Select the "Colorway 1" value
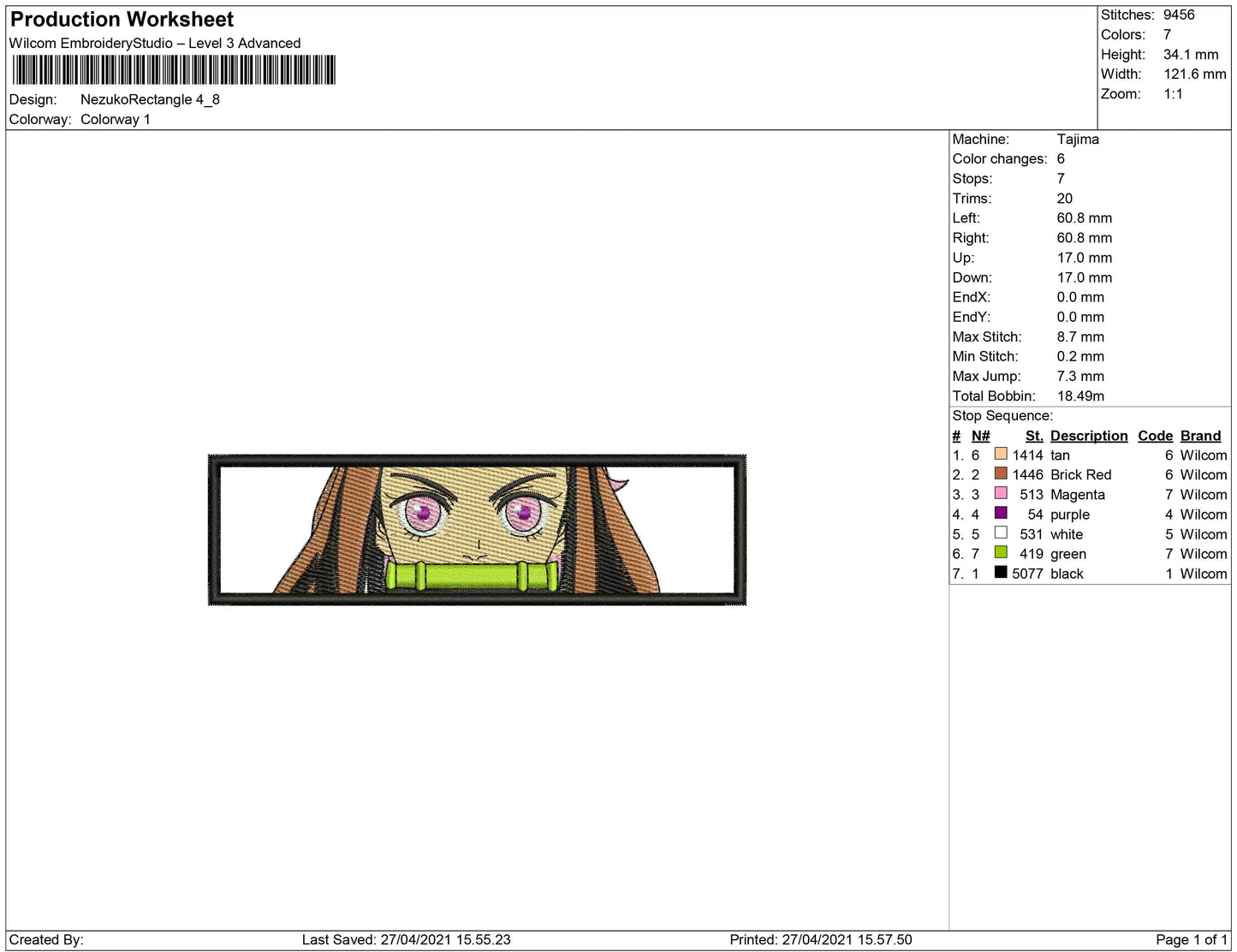The image size is (1237, 952). tap(116, 119)
